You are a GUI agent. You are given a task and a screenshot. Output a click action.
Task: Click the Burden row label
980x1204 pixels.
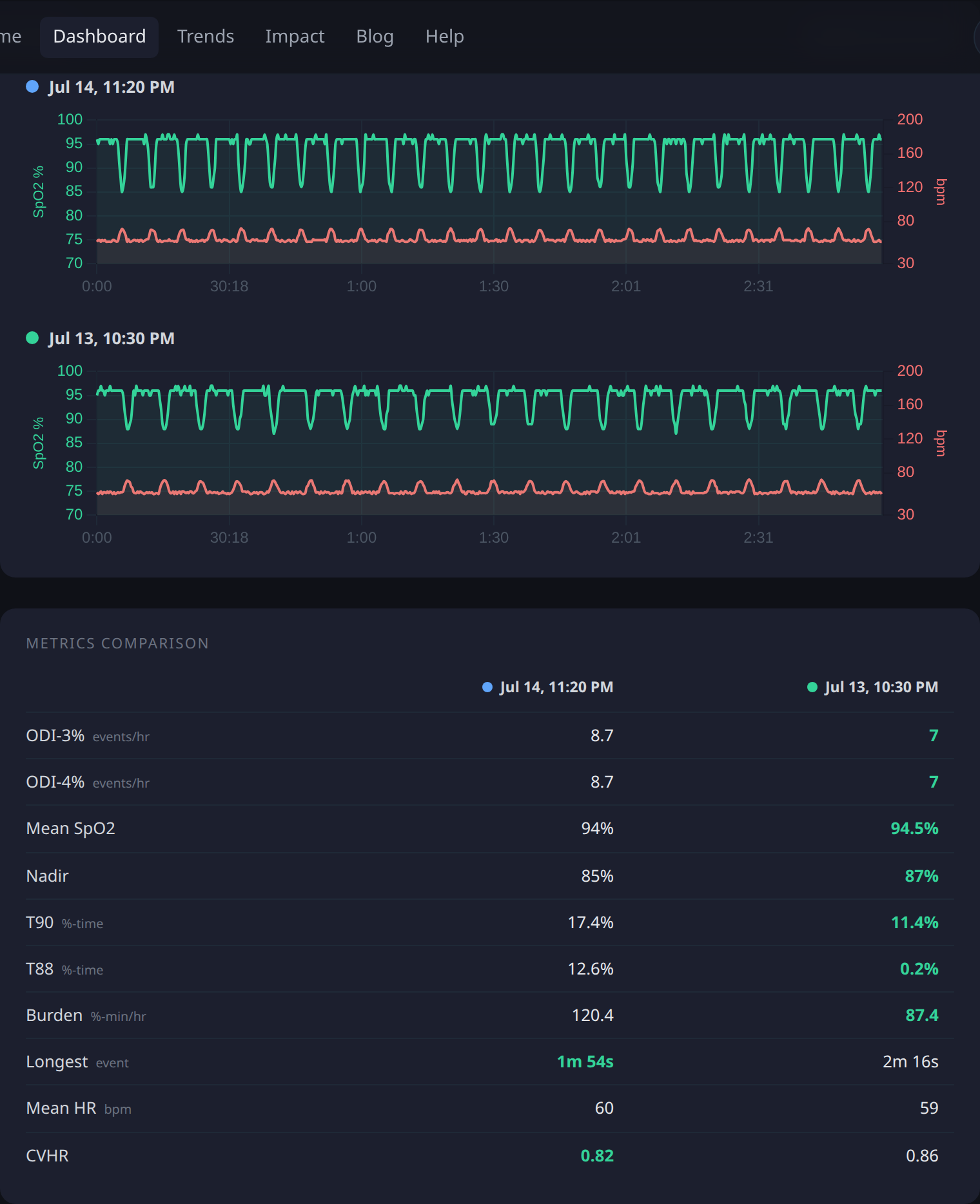(x=54, y=1015)
